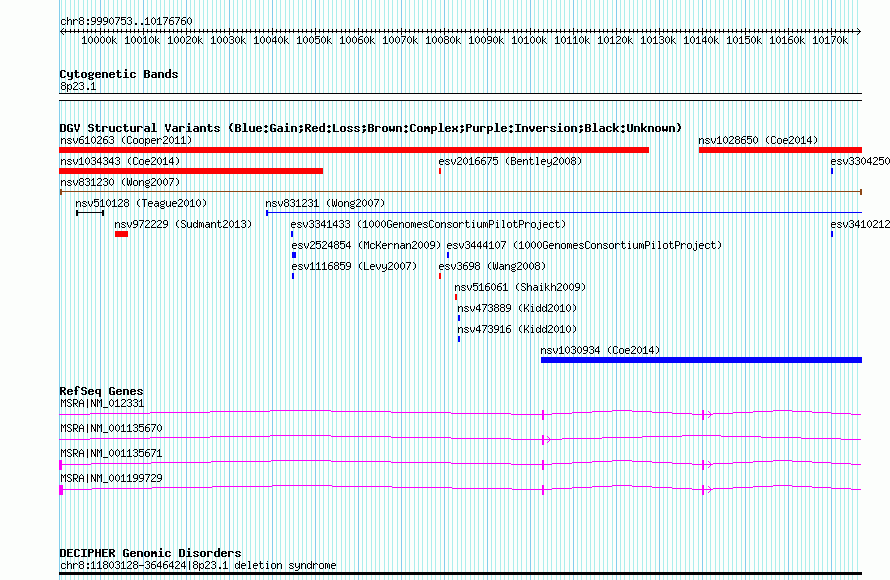Click the 10080k ruler label

click(x=443, y=40)
